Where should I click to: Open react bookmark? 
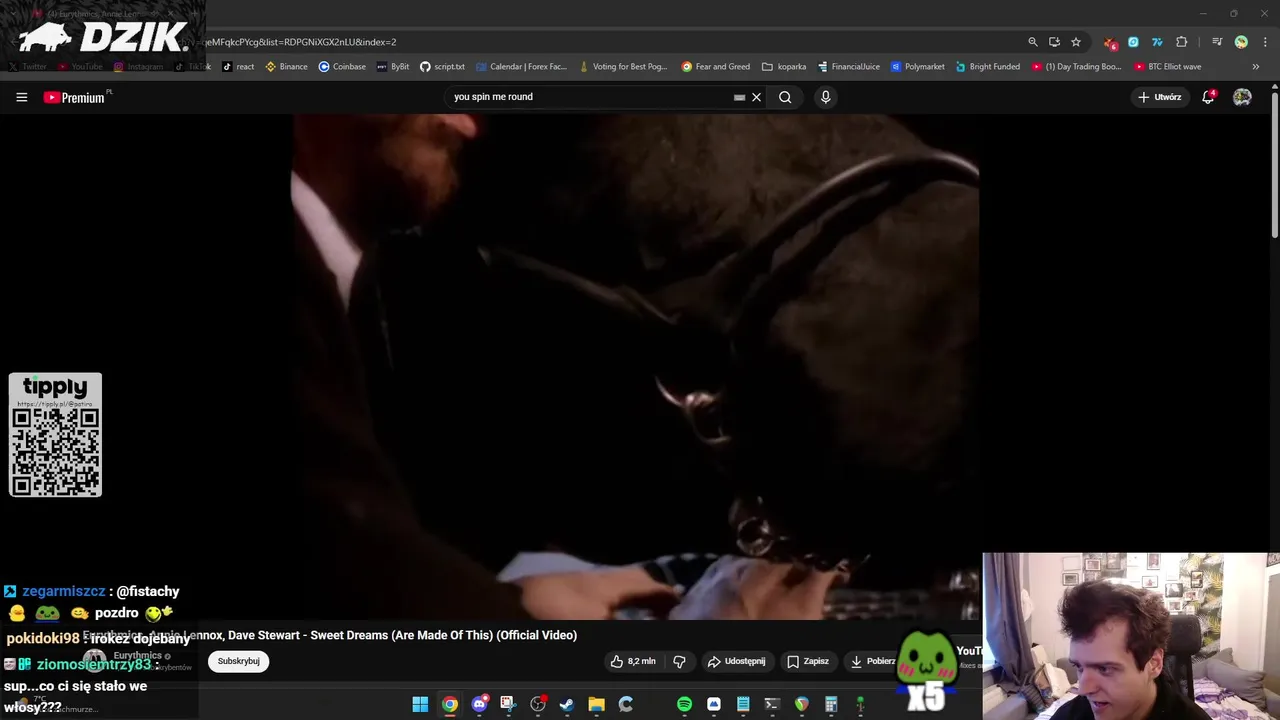coord(238,67)
